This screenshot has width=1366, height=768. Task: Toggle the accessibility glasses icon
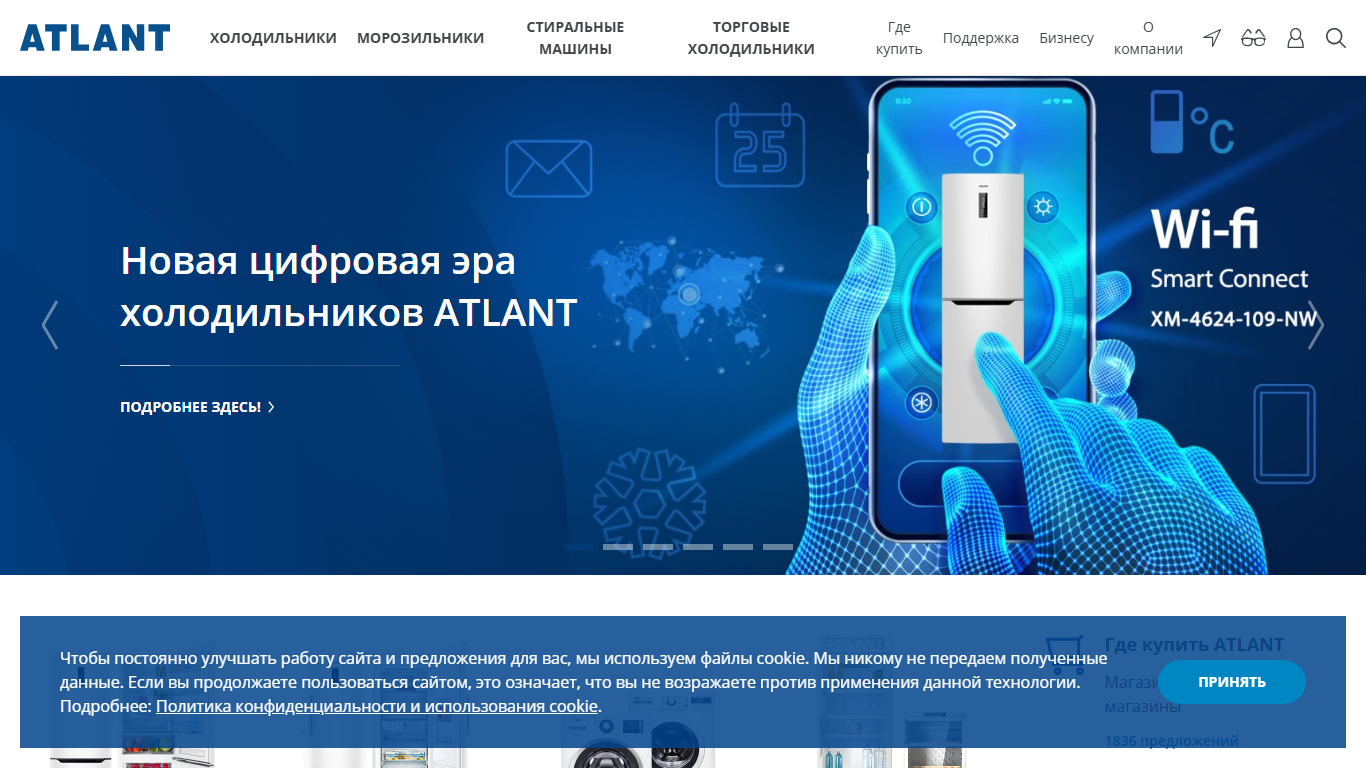(x=1253, y=38)
